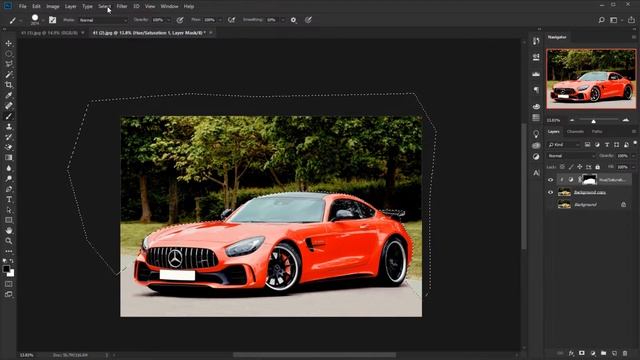Open the layer Fill dropdown arrow
Image resolution: width=640 pixels, height=360 pixels.
pyautogui.click(x=633, y=167)
